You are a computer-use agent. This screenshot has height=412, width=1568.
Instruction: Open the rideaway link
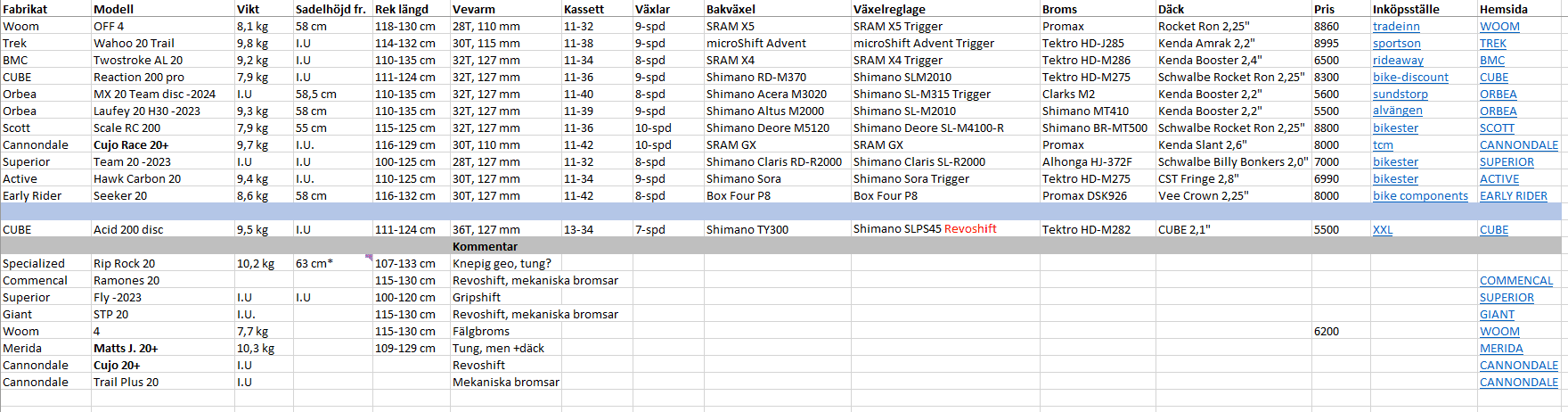click(1398, 61)
